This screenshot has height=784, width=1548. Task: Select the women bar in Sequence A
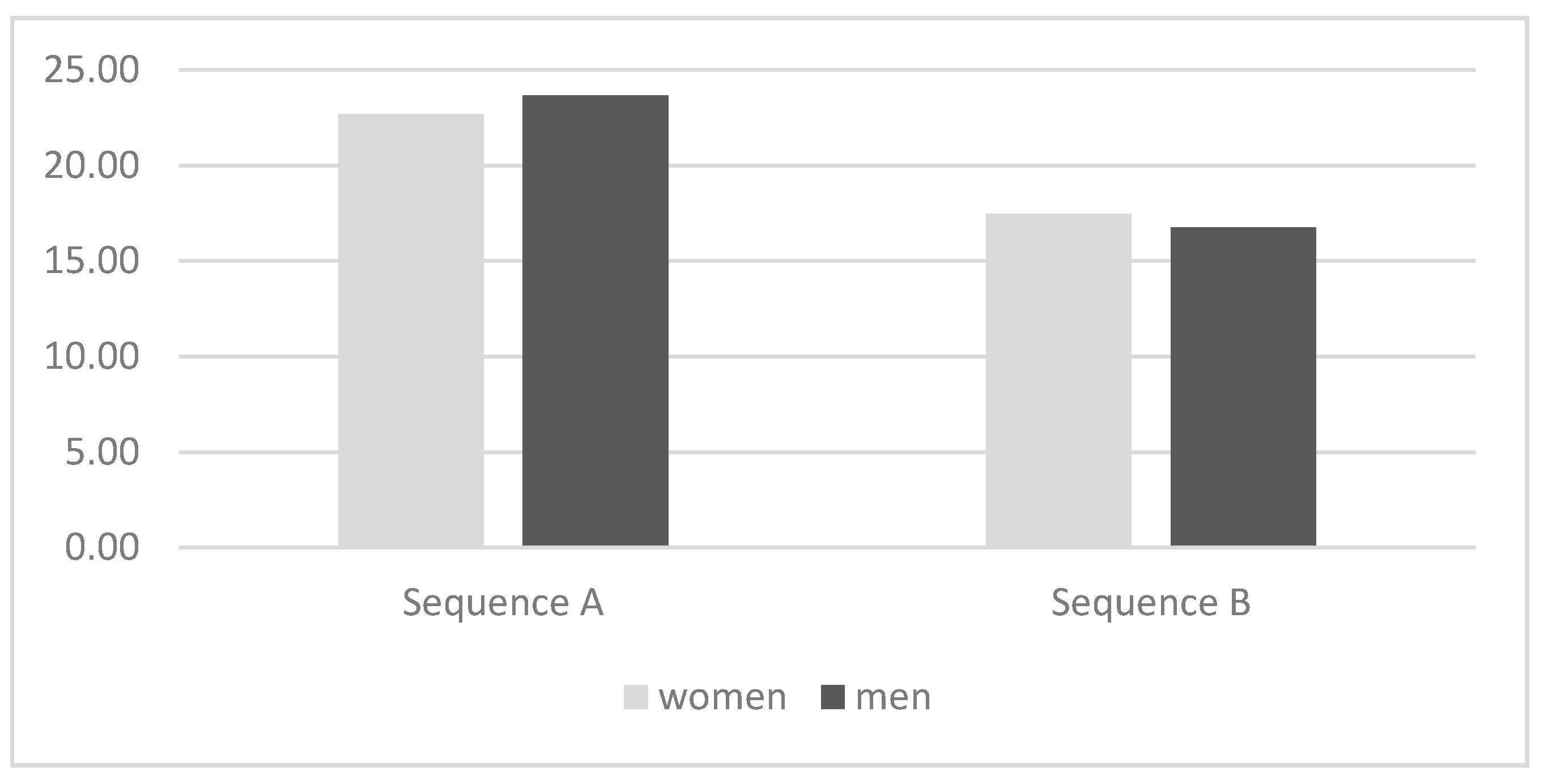pyautogui.click(x=411, y=329)
